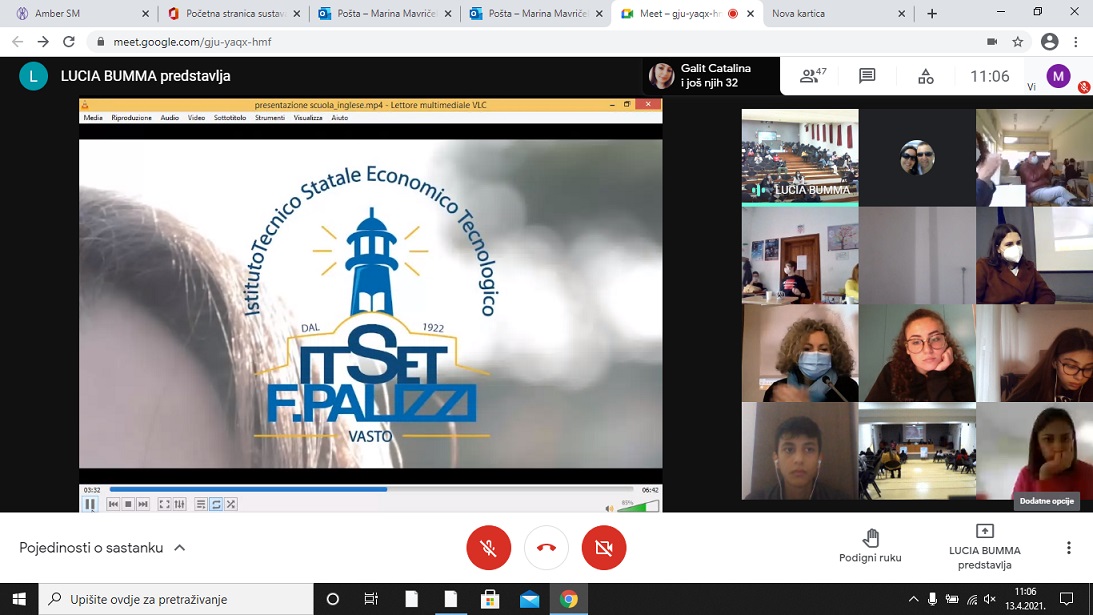Open VLC extended settings equalizer icon

click(x=180, y=504)
